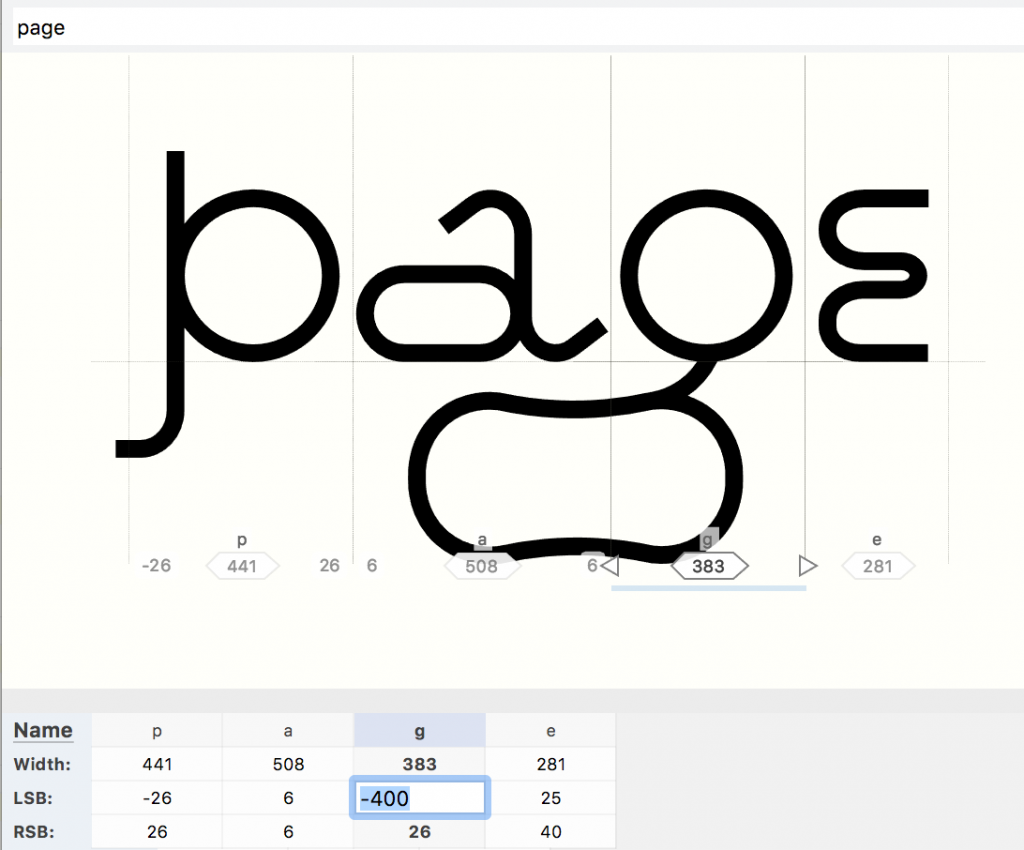1024x850 pixels.
Task: Select the 281 width badge under e
Action: [x=877, y=567]
